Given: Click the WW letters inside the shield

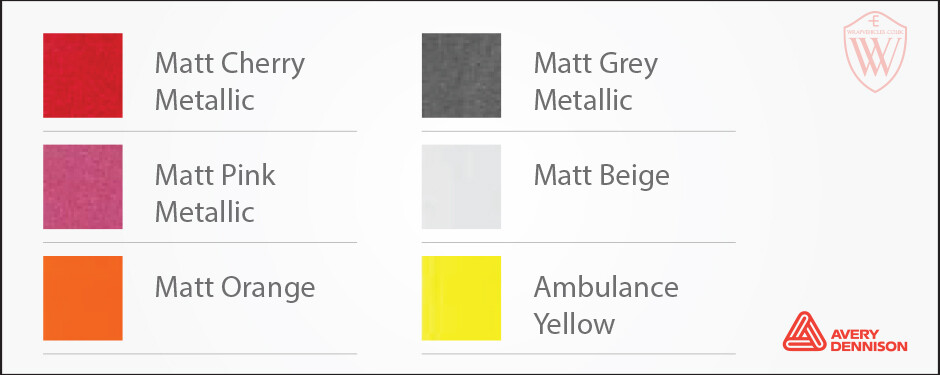Looking at the screenshot, I should [875, 55].
